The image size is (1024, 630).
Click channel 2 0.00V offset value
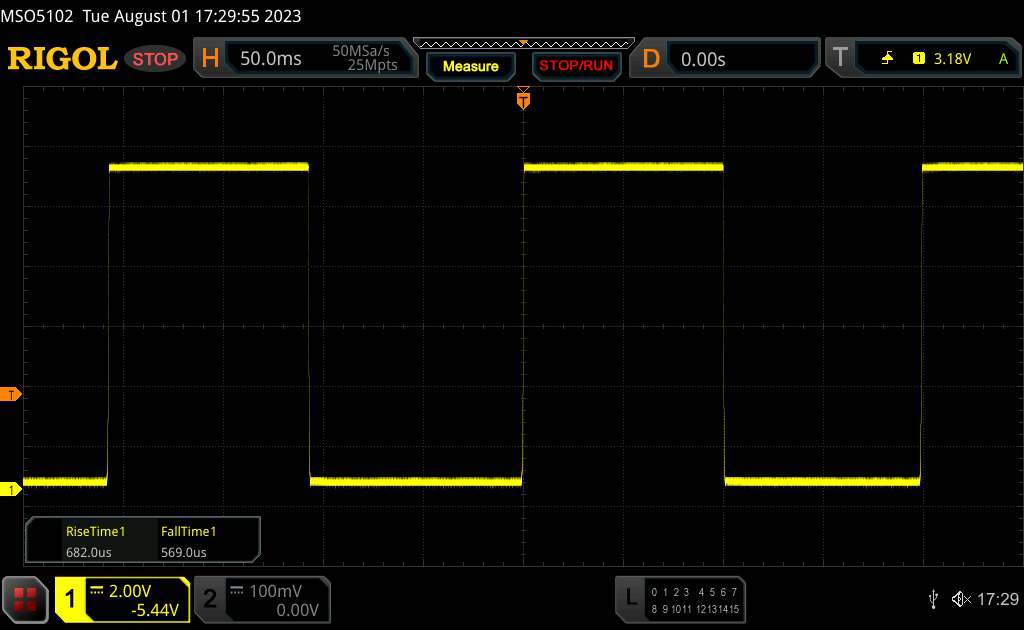click(x=297, y=610)
